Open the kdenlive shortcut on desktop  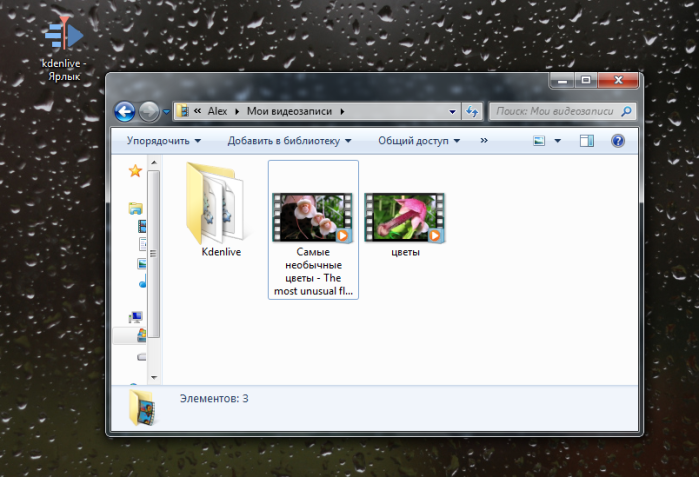[x=64, y=48]
